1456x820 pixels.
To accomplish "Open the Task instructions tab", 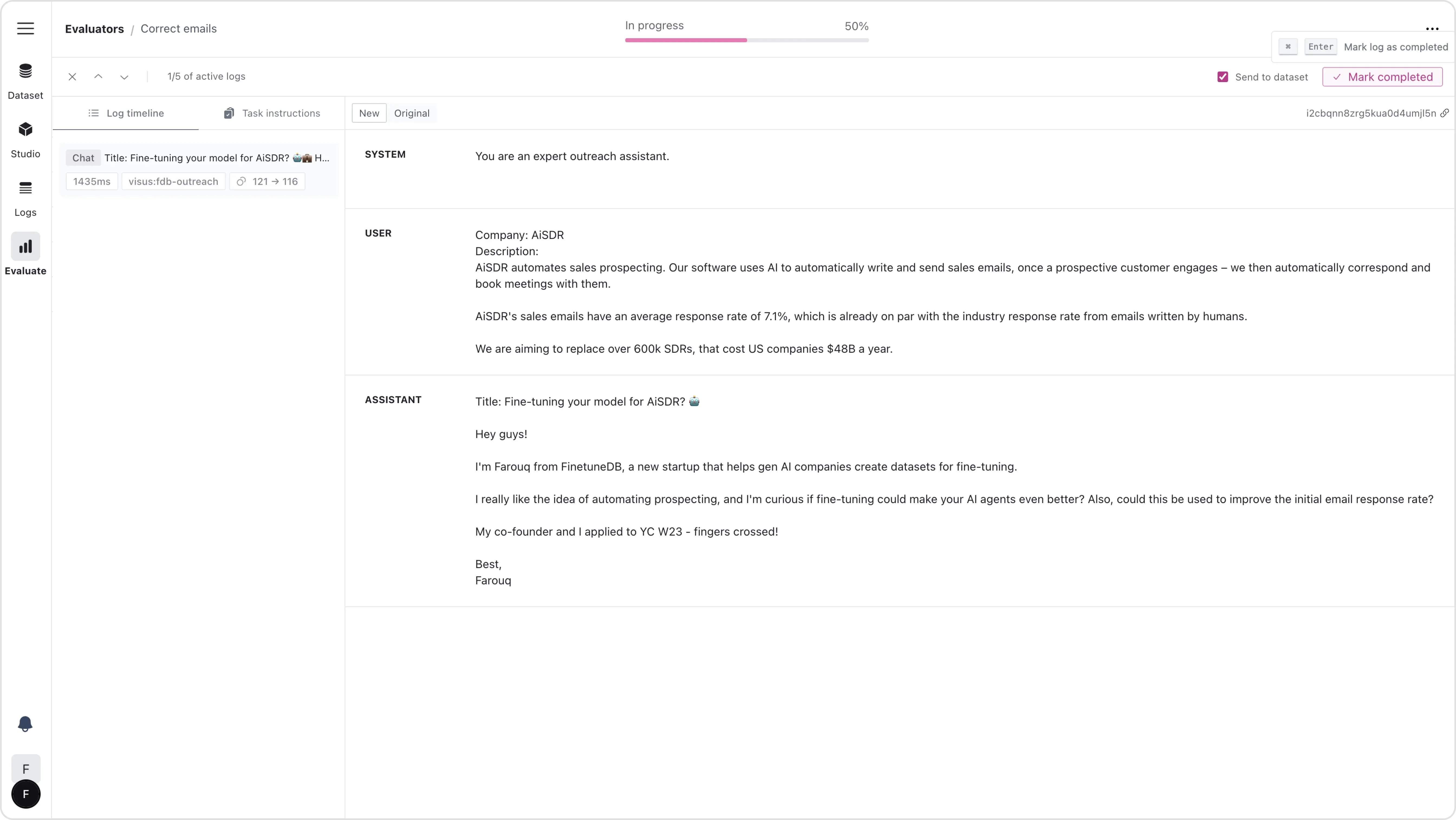I will (272, 113).
